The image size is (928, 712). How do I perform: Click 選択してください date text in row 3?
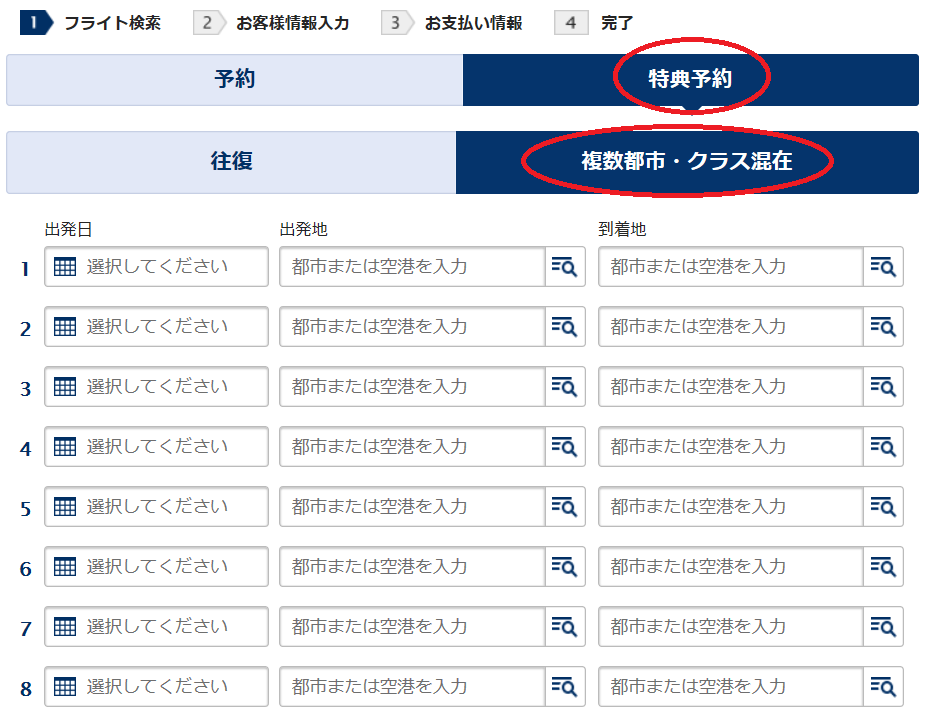[x=157, y=386]
